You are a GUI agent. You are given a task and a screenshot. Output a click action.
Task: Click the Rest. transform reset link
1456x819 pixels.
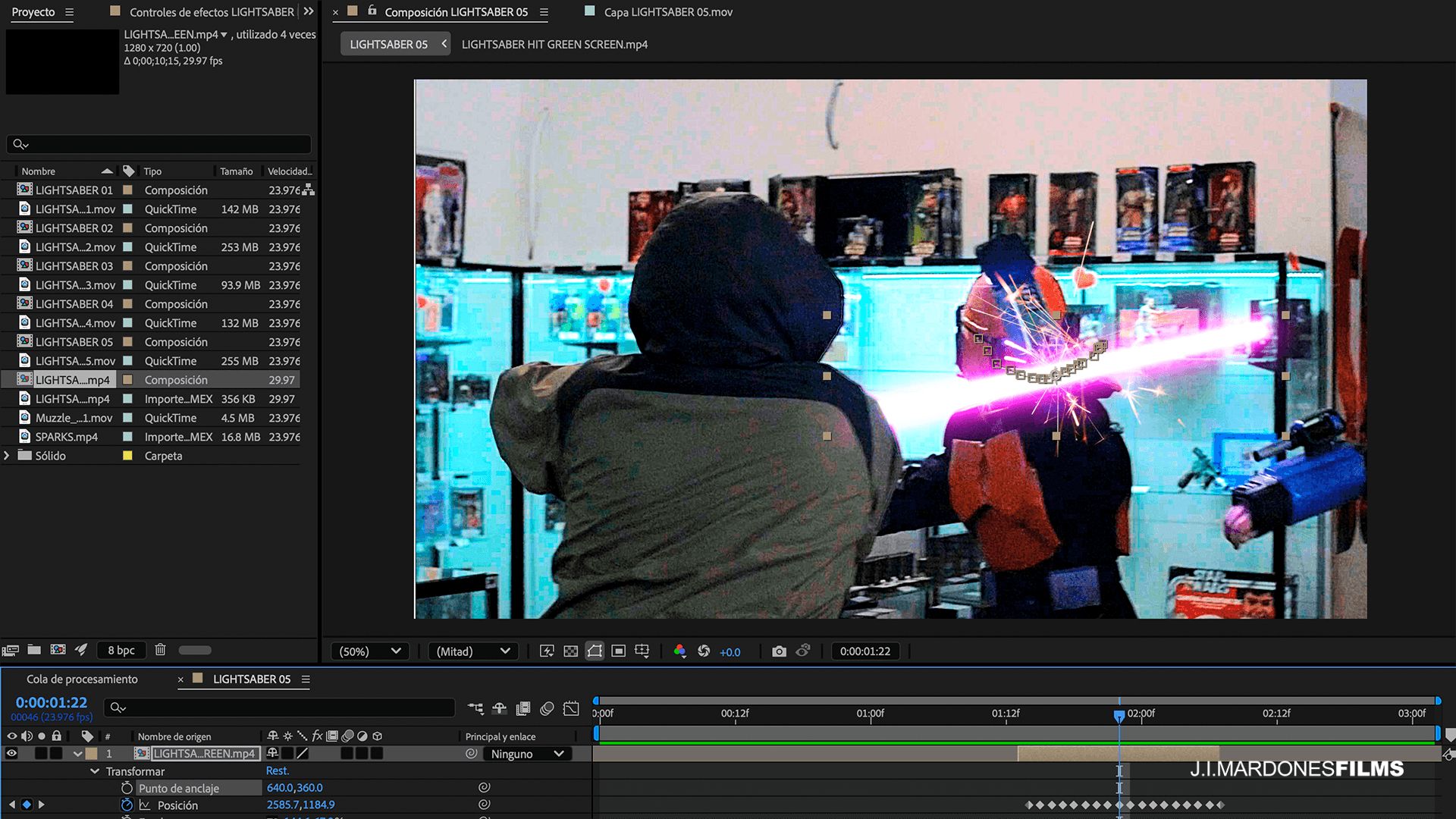point(277,771)
